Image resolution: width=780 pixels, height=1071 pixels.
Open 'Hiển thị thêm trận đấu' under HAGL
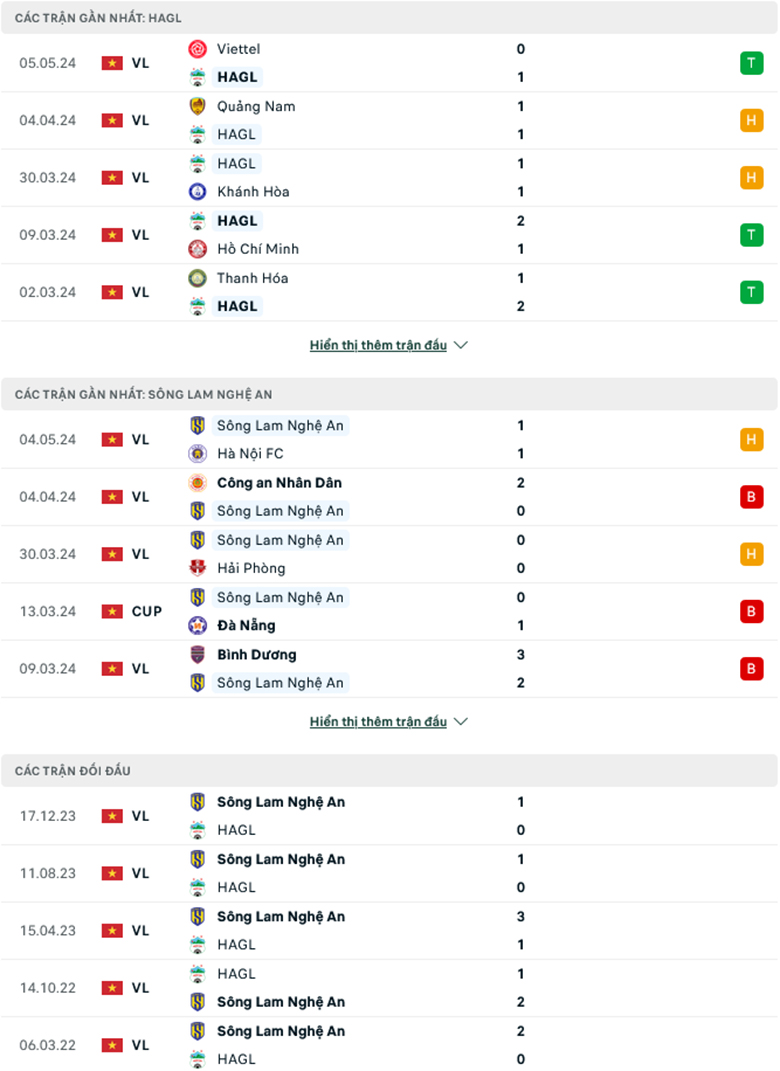click(x=378, y=345)
